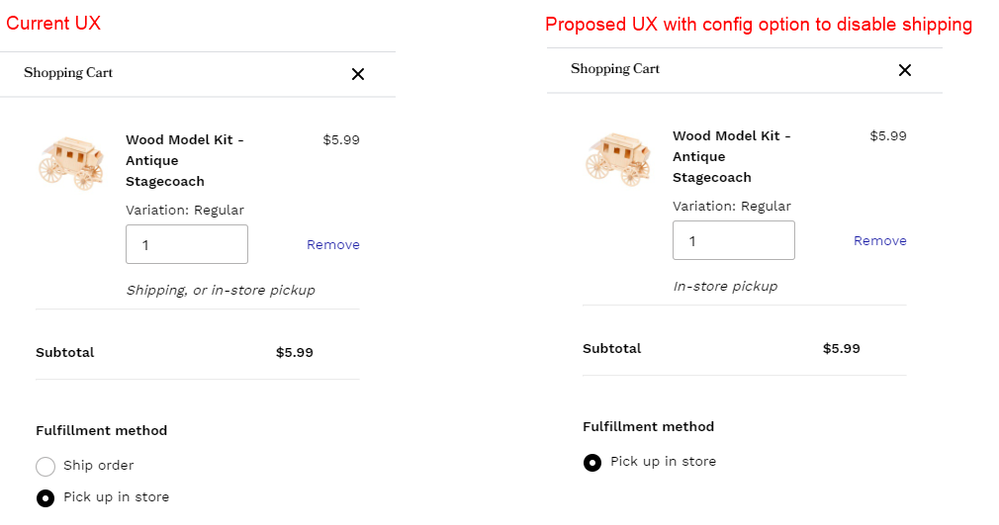The width and height of the screenshot is (999, 525).
Task: Remove the item from Current UX cart
Action: [x=333, y=245]
